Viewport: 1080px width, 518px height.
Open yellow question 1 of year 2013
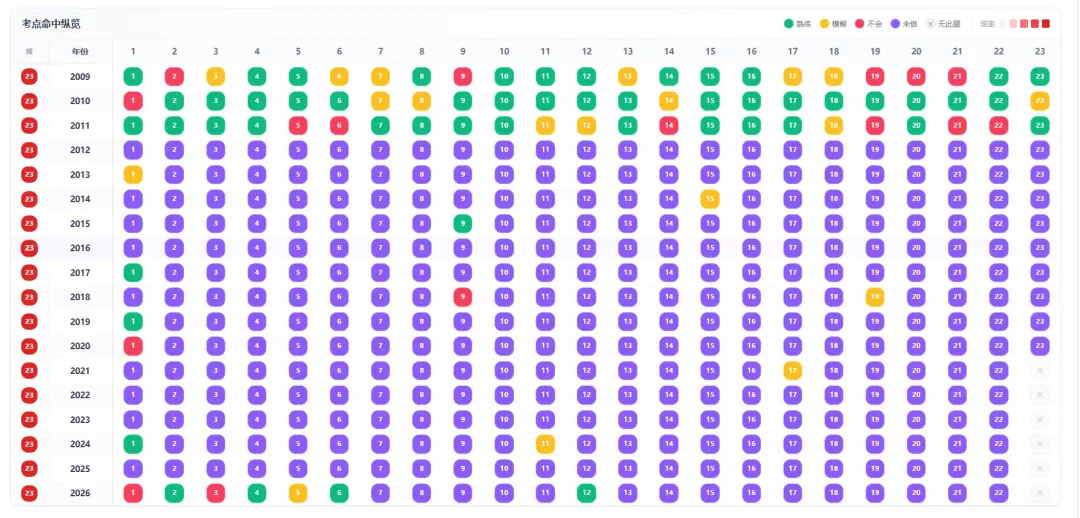coord(133,174)
